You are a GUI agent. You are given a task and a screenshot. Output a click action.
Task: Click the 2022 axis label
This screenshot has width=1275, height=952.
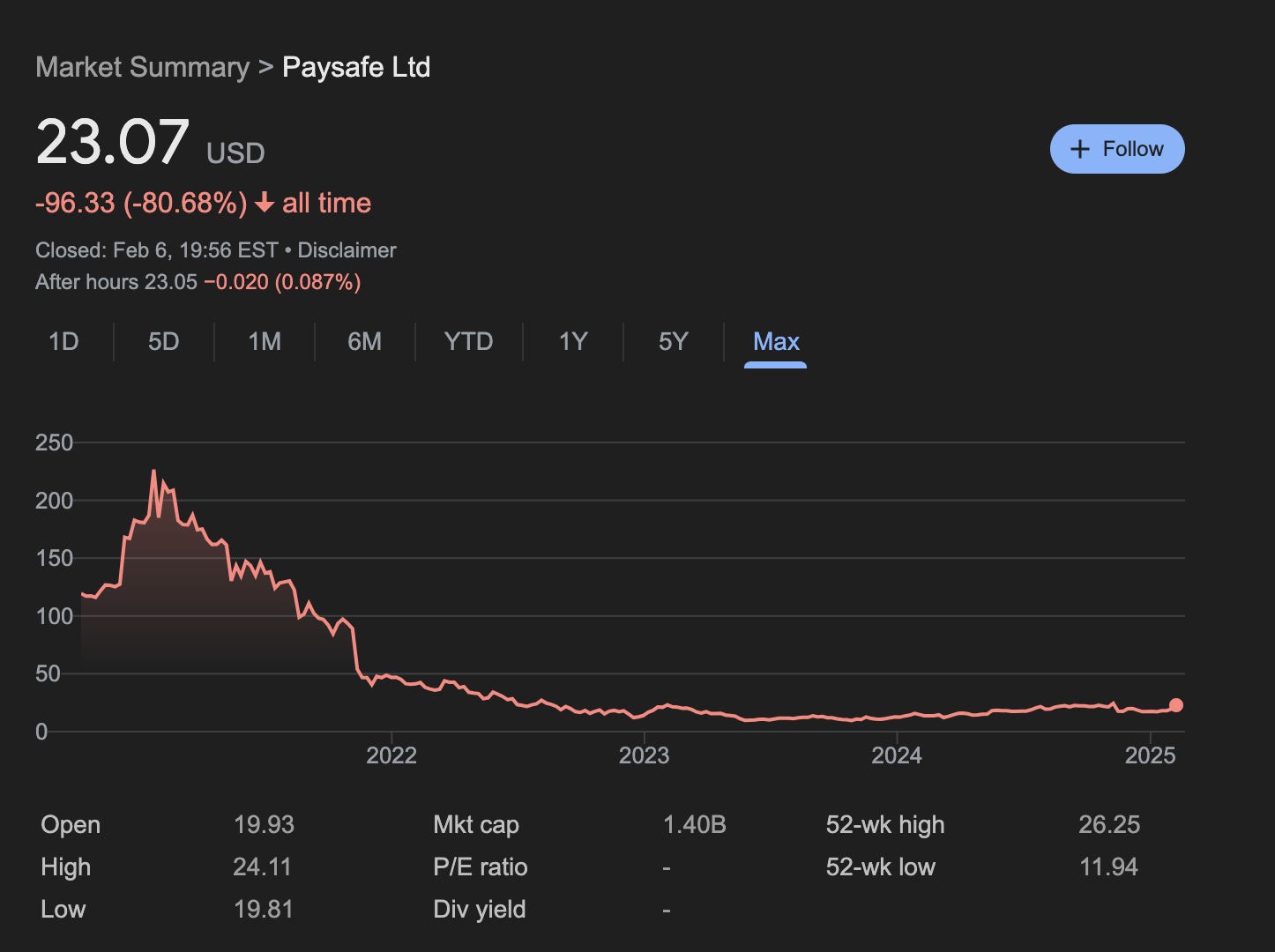[391, 755]
